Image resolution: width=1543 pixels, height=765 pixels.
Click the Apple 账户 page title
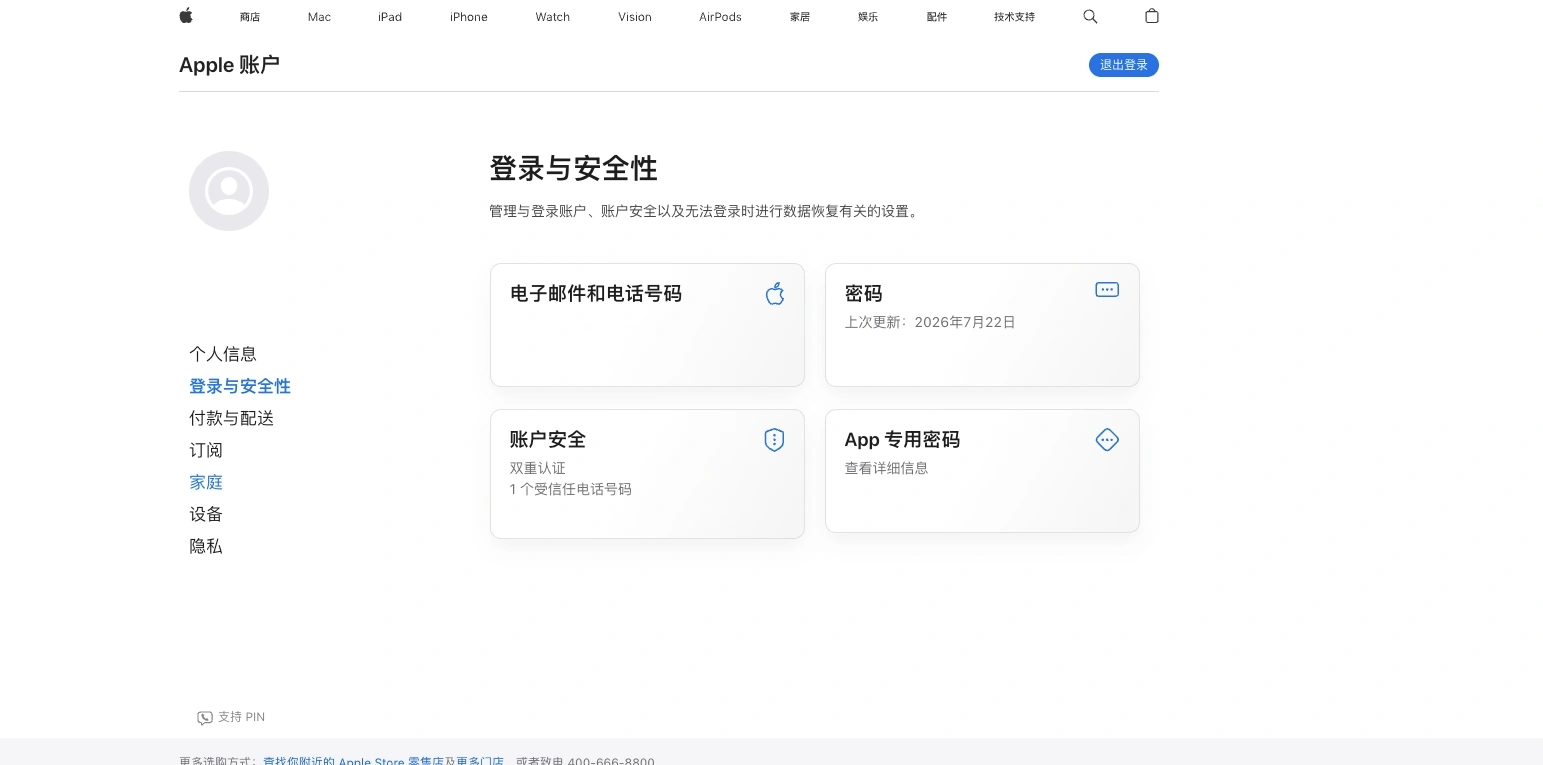[x=230, y=65]
